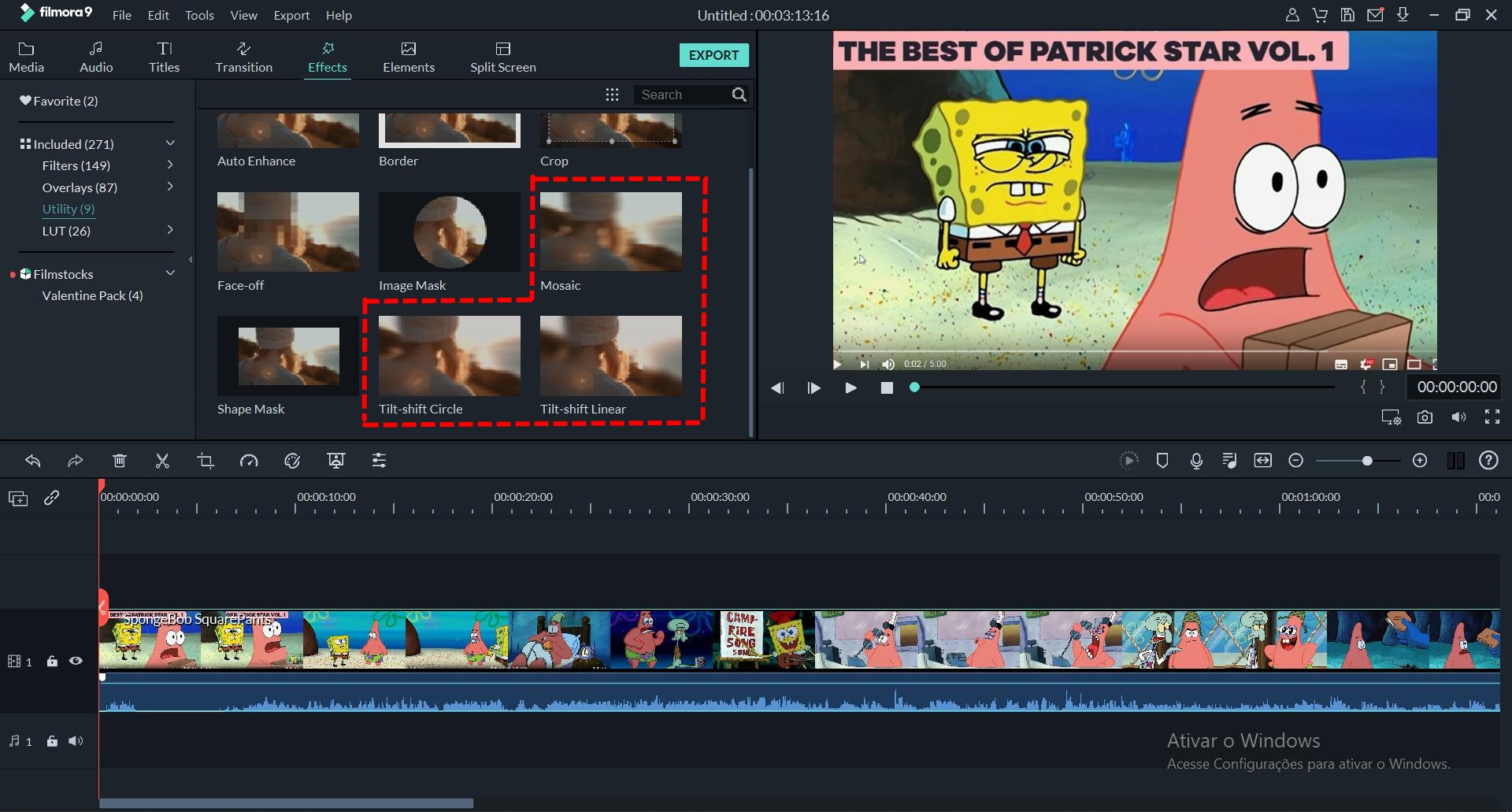Add a marker with the shield icon
This screenshot has width=1512, height=812.
[x=1162, y=461]
